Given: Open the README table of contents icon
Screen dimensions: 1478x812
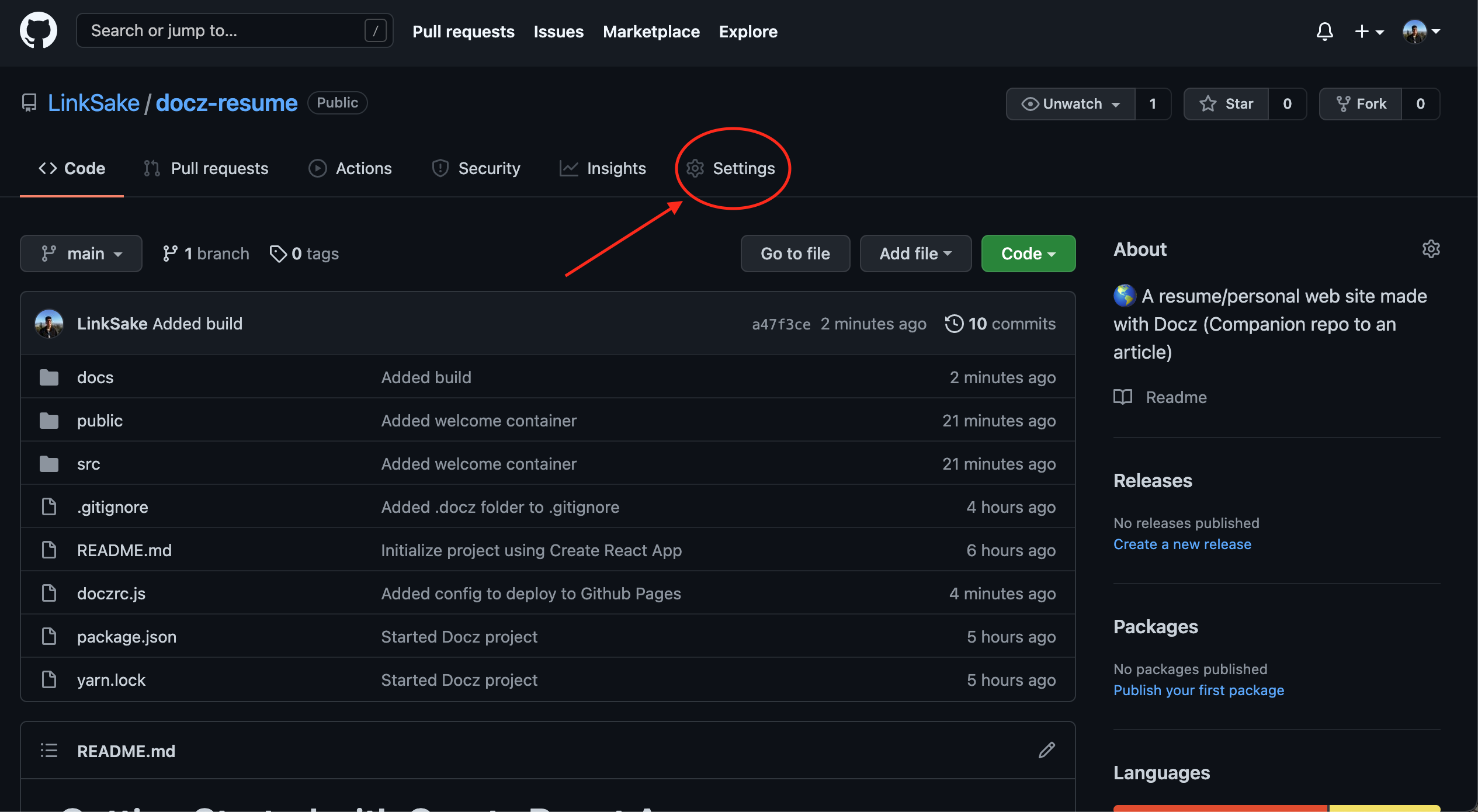Looking at the screenshot, I should click(x=49, y=751).
